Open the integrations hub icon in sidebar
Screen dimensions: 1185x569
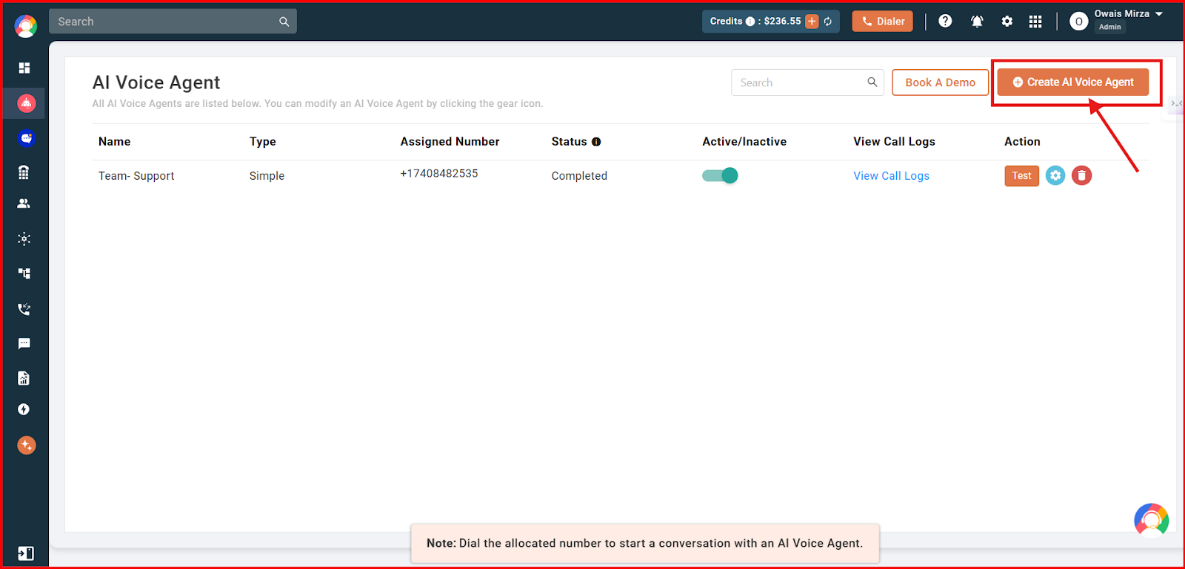[24, 239]
